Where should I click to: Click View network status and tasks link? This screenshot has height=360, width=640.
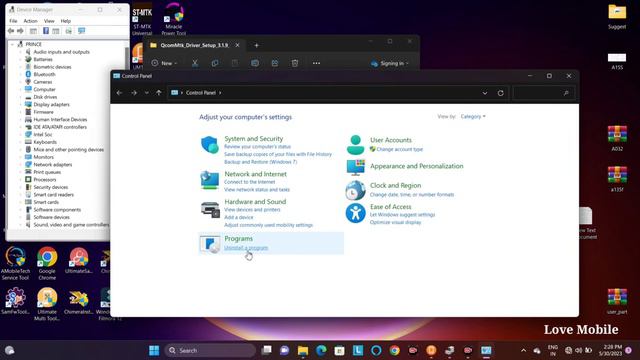257,190
